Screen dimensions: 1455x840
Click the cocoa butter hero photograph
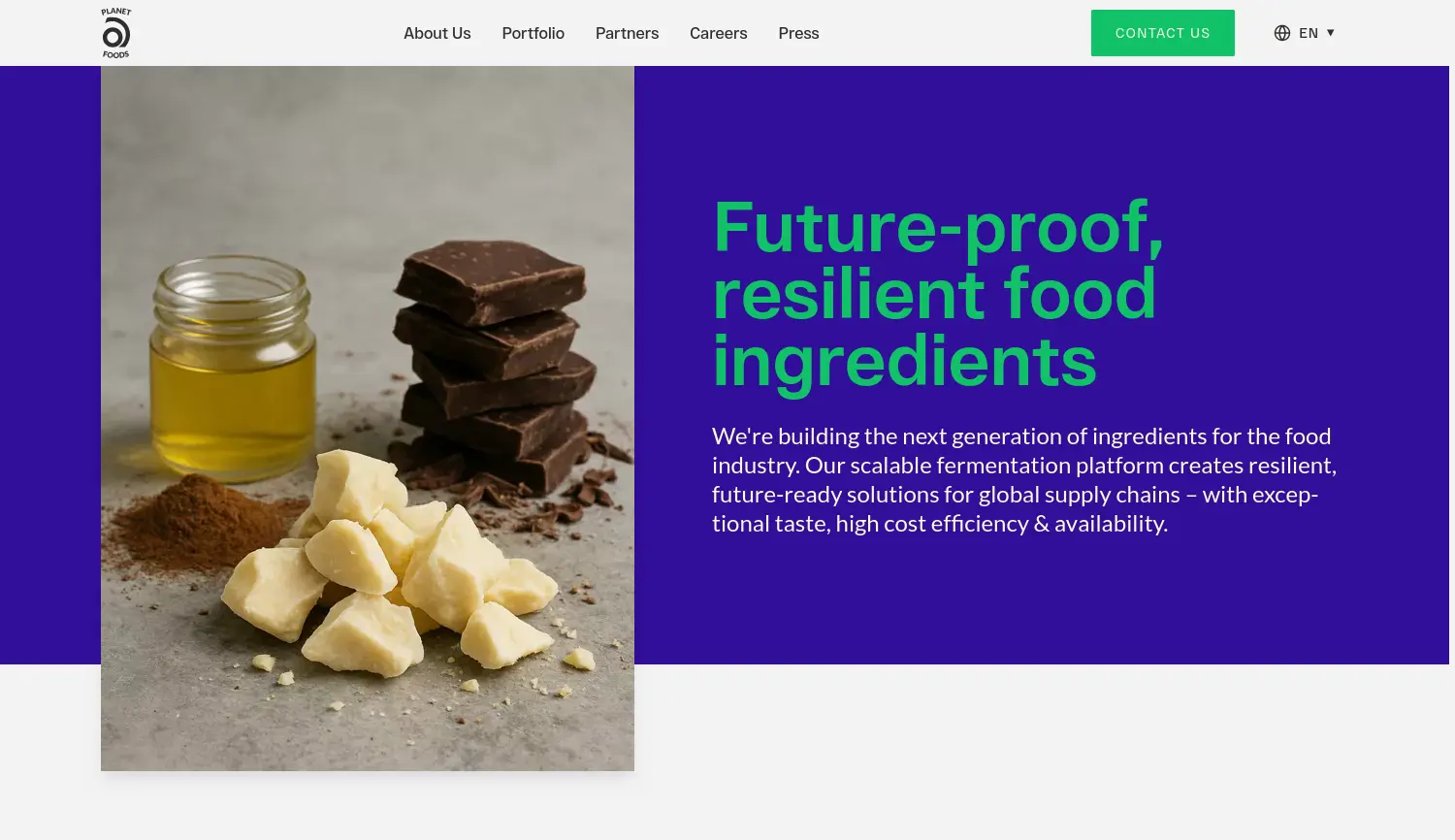(367, 417)
